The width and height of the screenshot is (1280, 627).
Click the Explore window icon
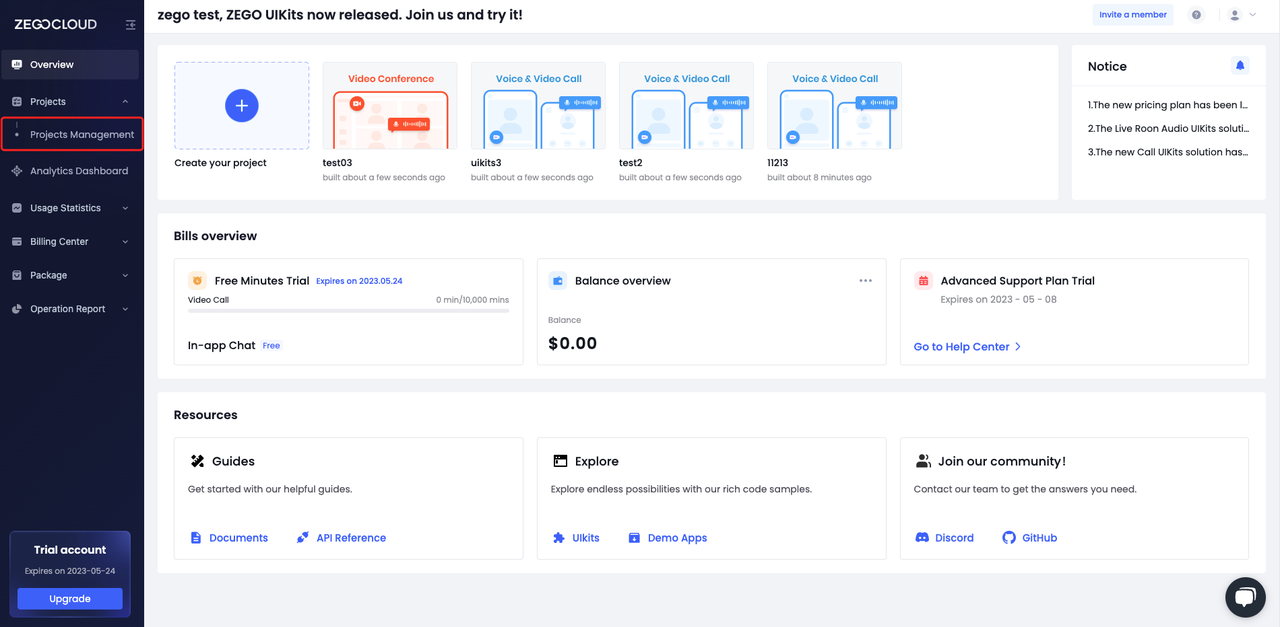click(x=560, y=461)
